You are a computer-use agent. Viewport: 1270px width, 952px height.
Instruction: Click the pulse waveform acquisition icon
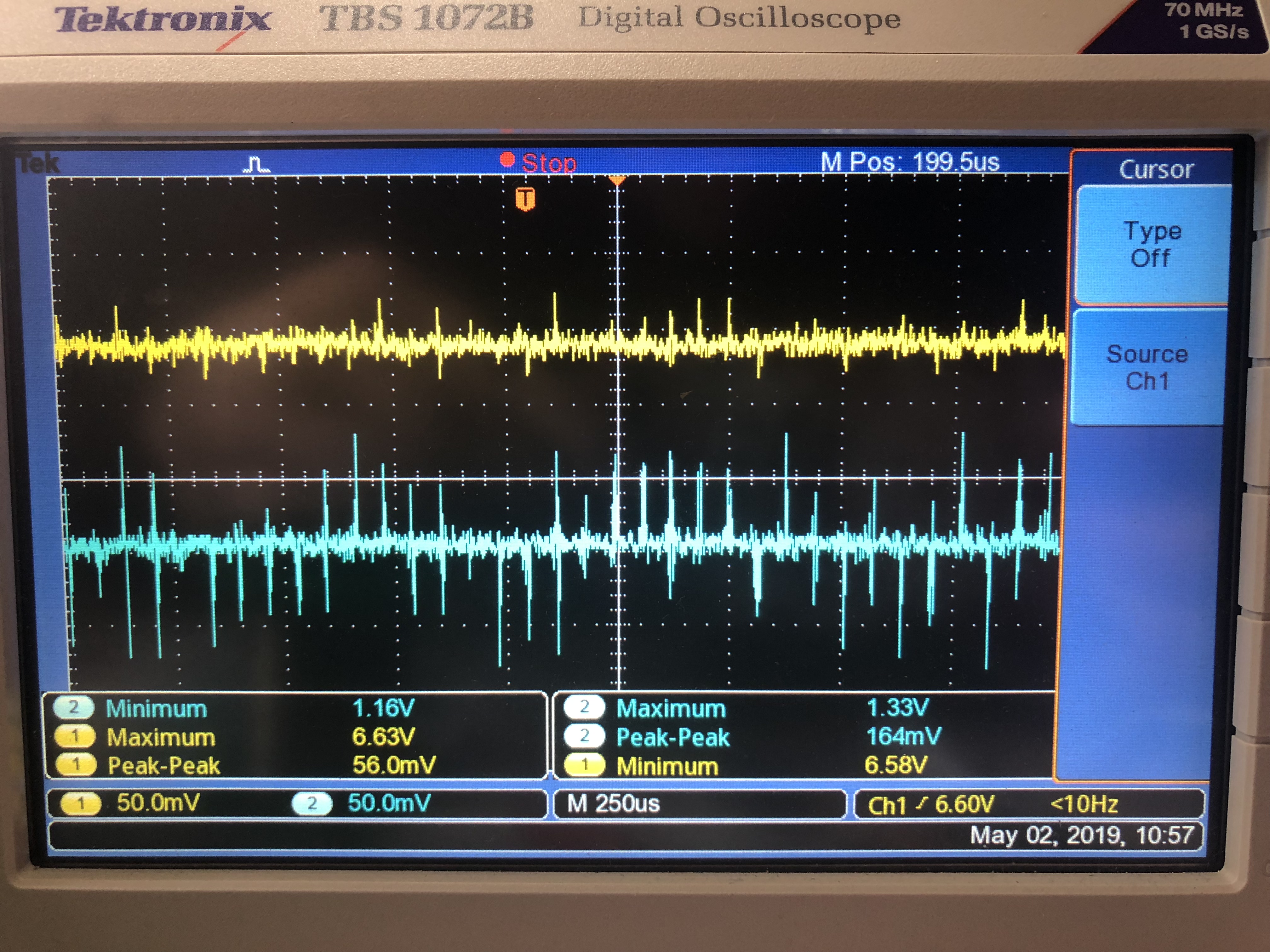pyautogui.click(x=256, y=165)
